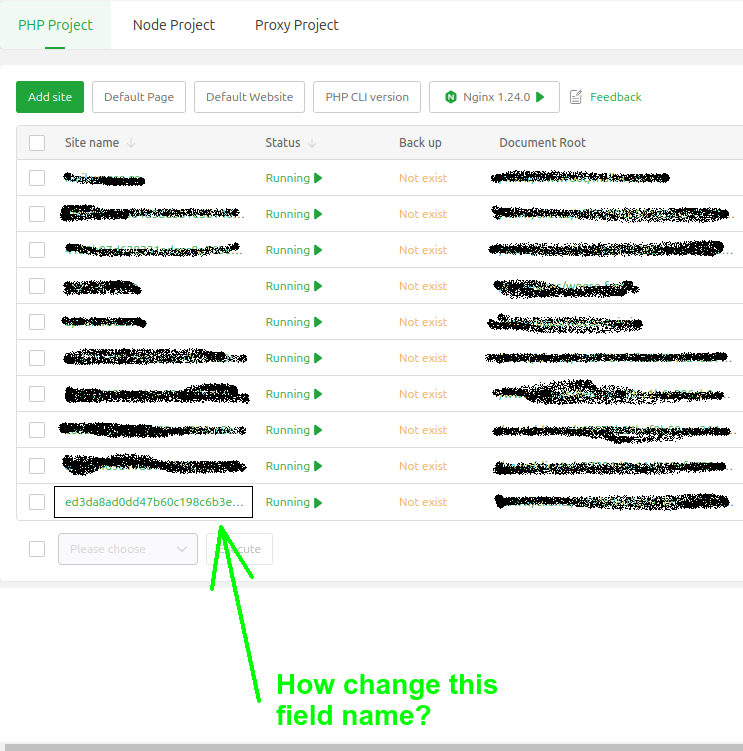Click the Nginx hexagon logo icon
The image size is (743, 751).
(451, 97)
